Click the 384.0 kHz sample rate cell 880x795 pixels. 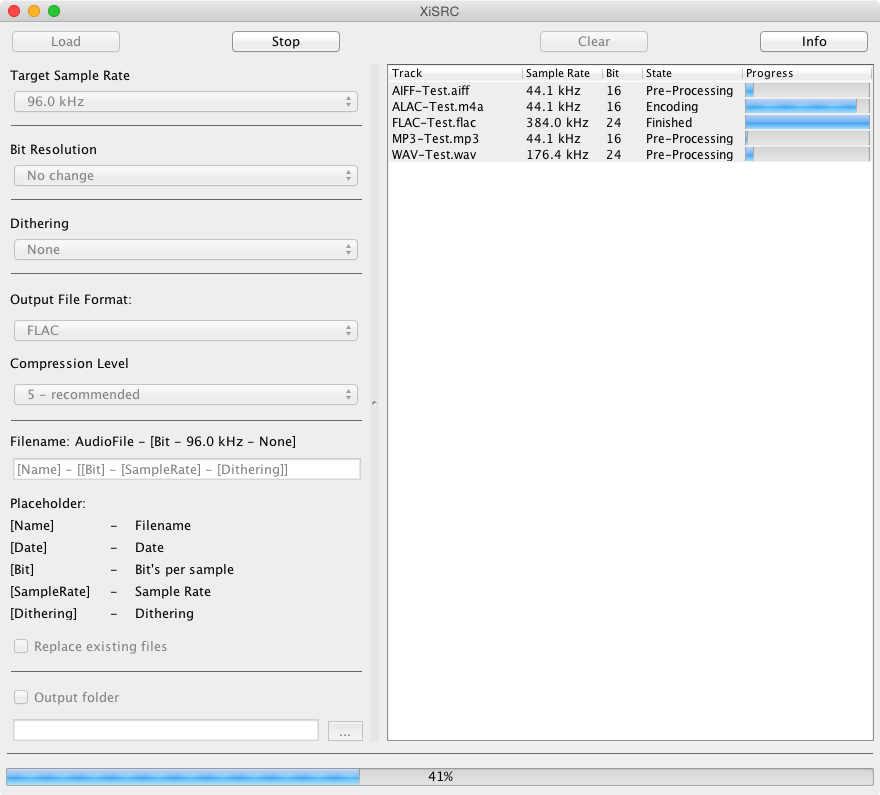pos(557,122)
